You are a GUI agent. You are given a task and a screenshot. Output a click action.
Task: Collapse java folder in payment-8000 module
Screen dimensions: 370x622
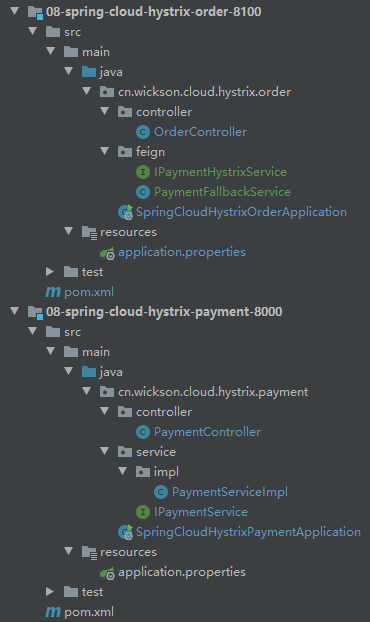(x=69, y=371)
